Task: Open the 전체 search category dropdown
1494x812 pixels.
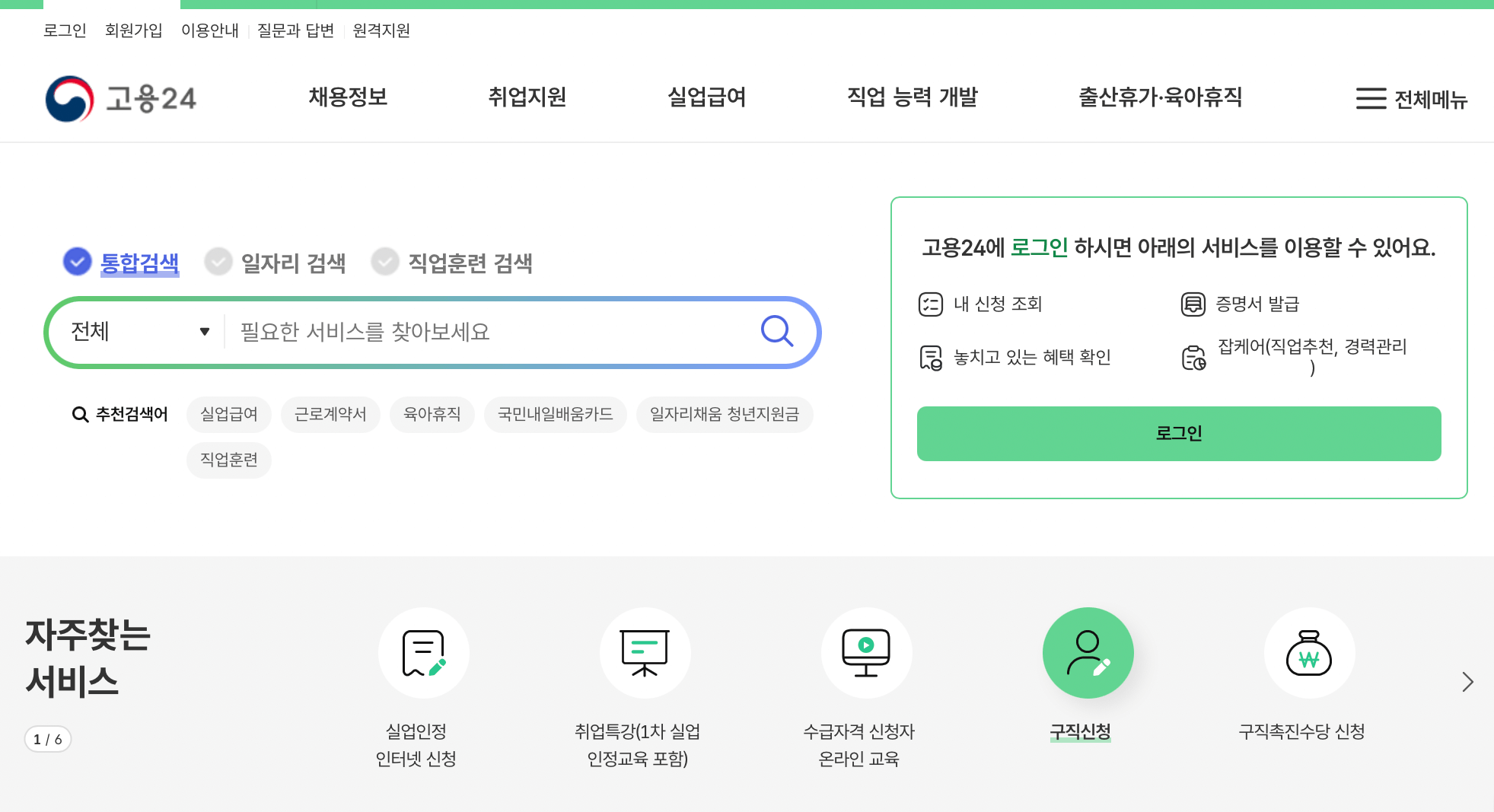Action: [137, 331]
